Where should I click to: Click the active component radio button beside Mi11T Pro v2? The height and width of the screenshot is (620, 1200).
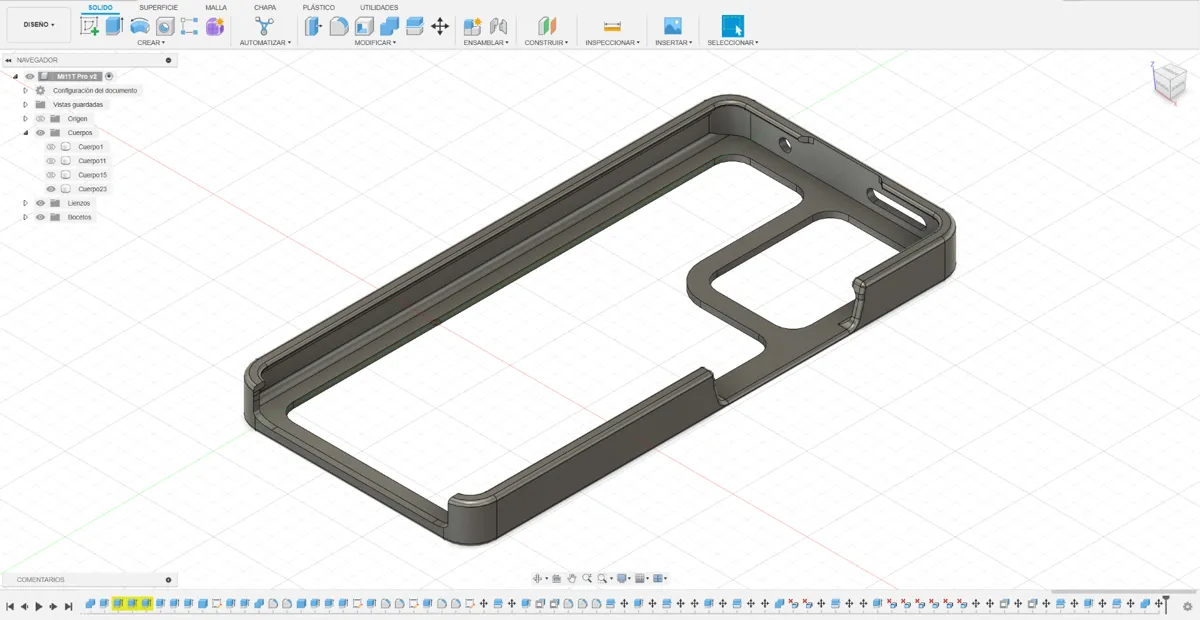tap(109, 76)
